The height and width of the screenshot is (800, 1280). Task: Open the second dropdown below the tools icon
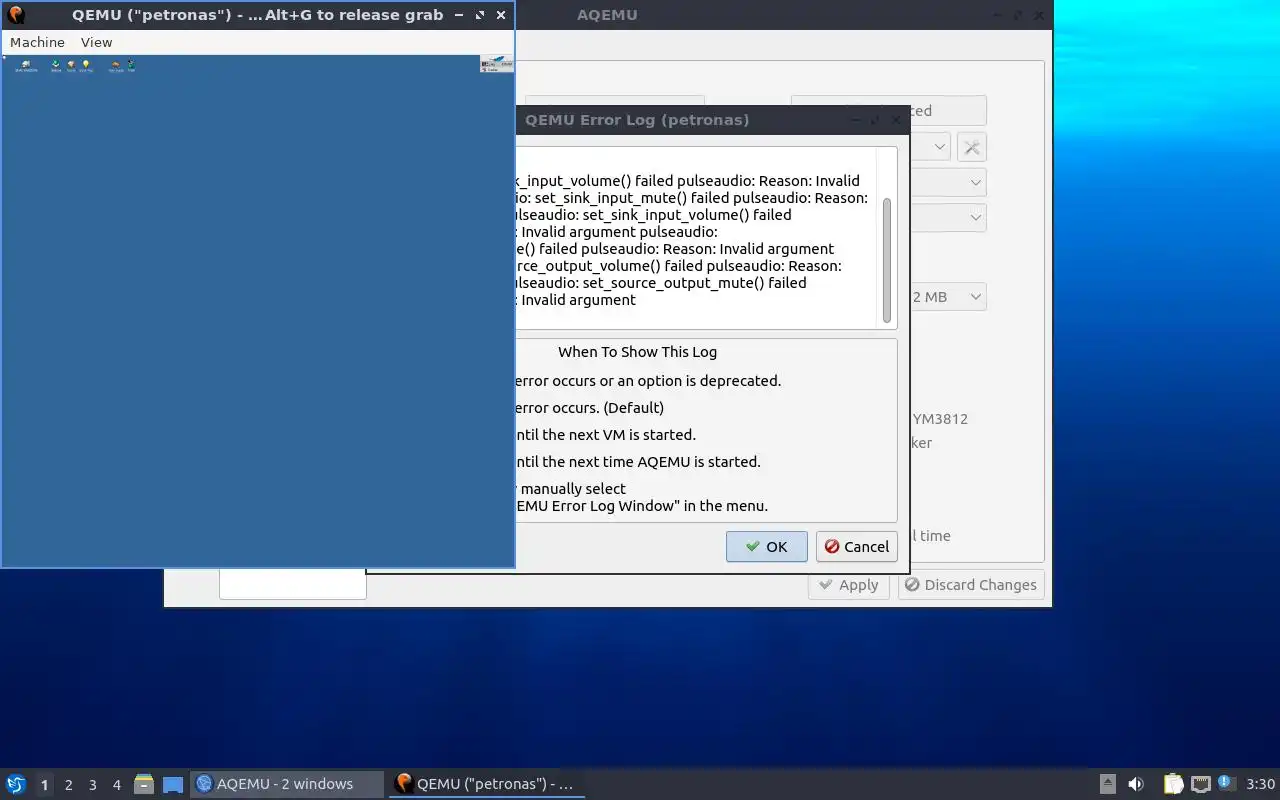pos(948,183)
